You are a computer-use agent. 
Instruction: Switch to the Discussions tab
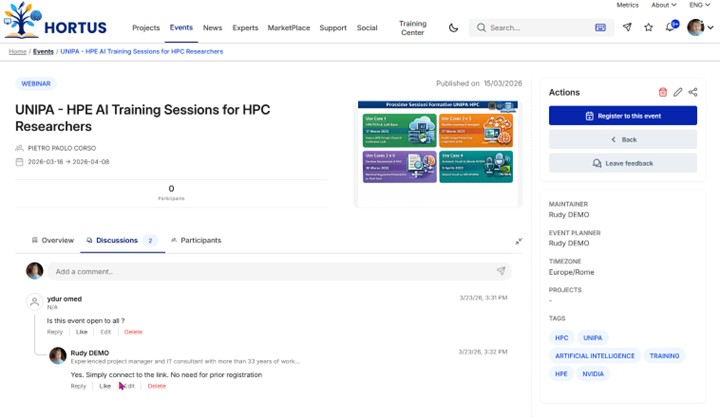(122, 240)
